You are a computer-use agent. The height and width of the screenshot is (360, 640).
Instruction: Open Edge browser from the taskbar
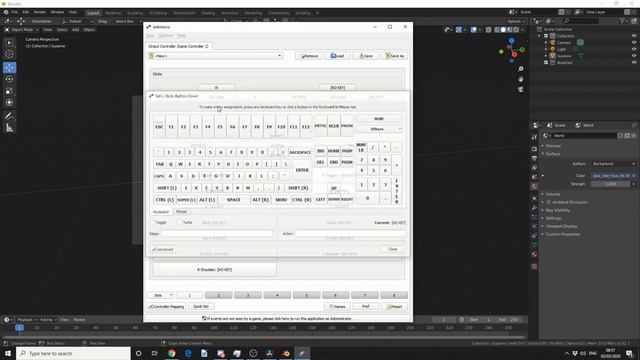coord(188,353)
